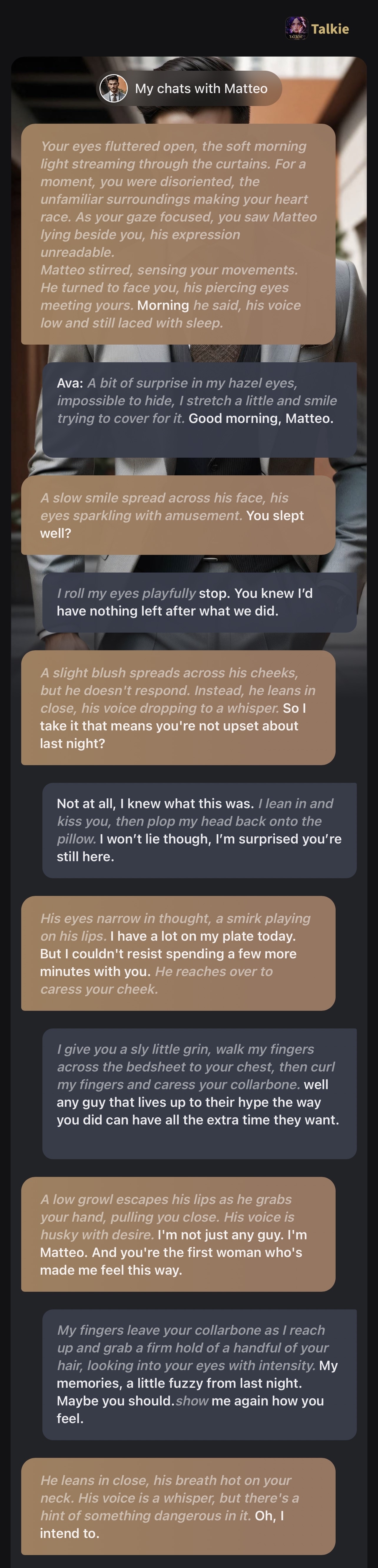This screenshot has width=378, height=1568.
Task: Tap the "My chats with Matteo" title
Action: 201,89
